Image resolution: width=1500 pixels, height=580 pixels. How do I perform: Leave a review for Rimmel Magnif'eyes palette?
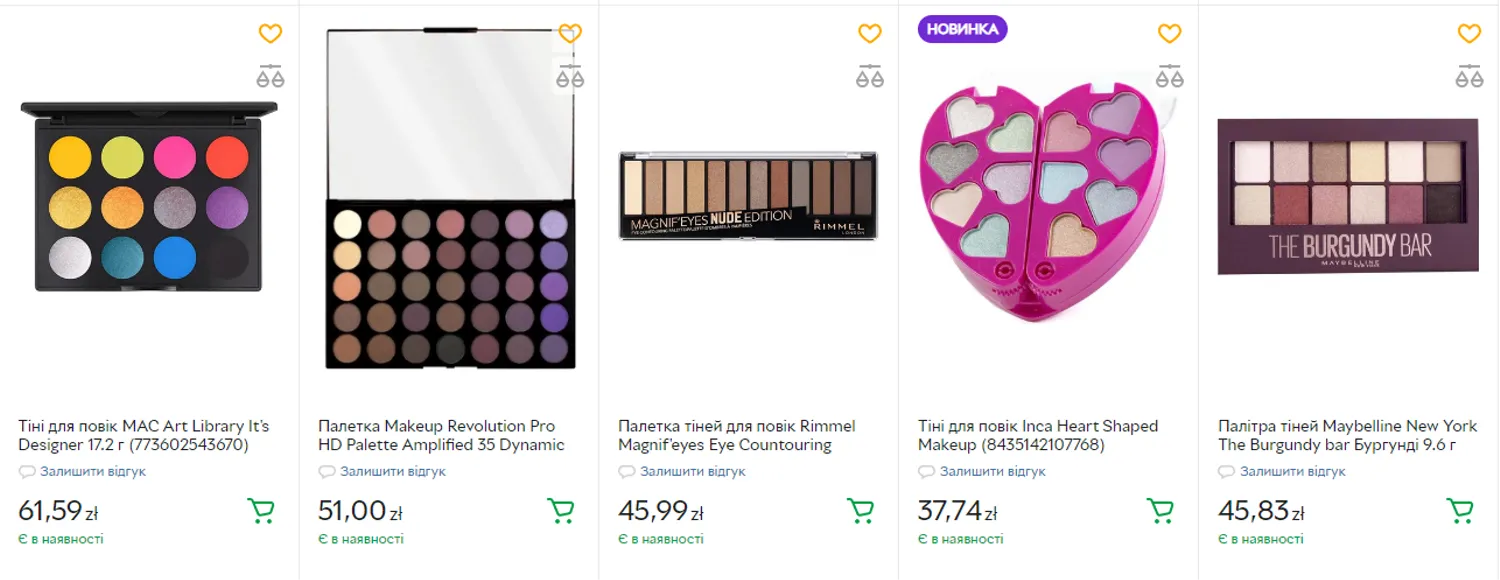pos(692,471)
